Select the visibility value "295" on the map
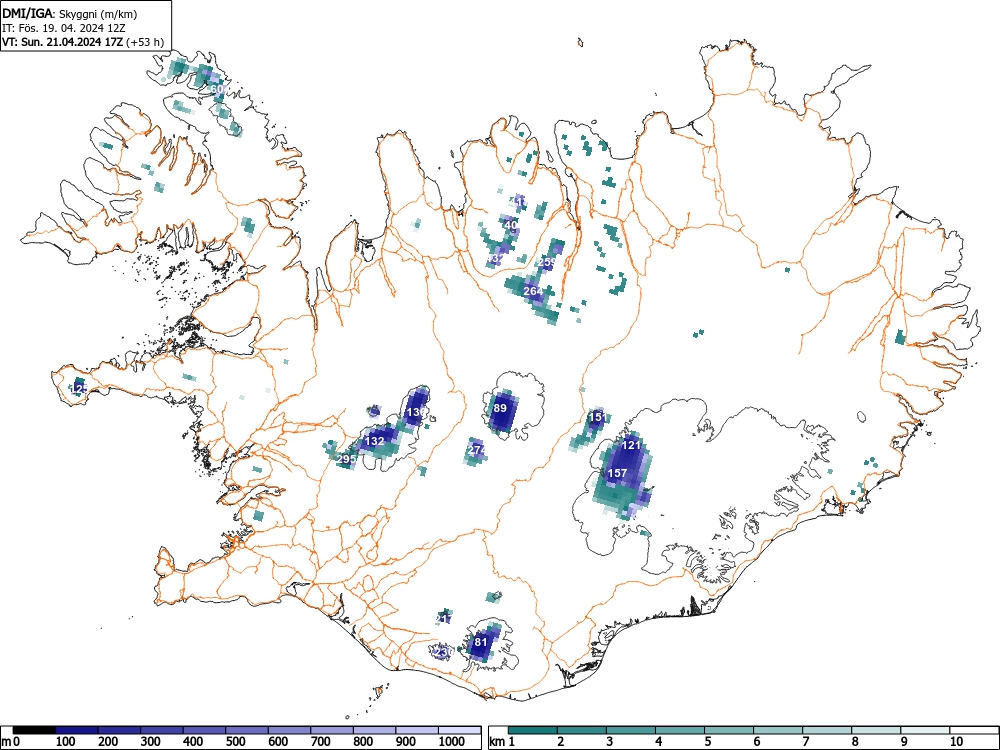 (346, 459)
